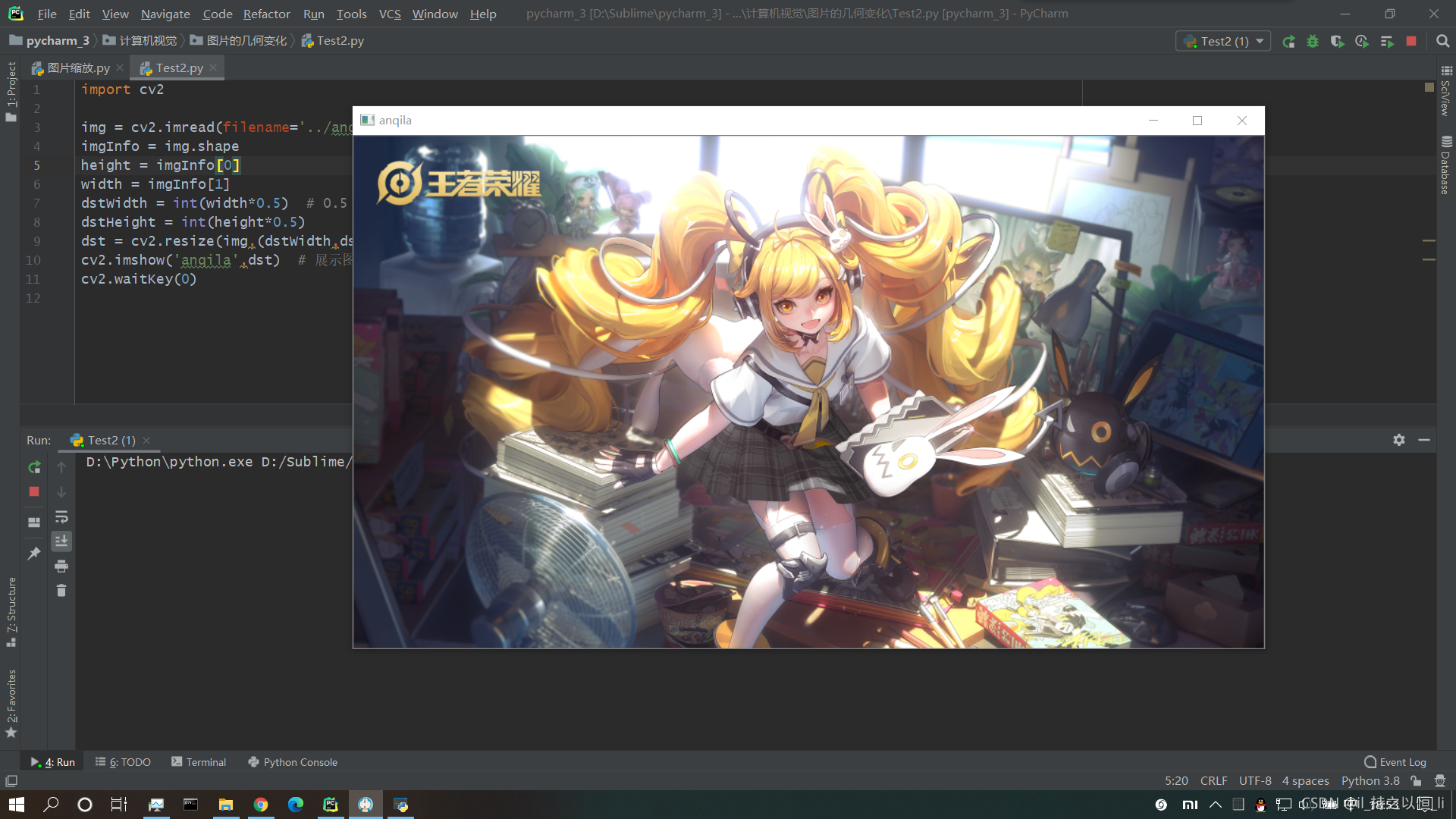Viewport: 1456px width, 819px height.
Task: Run with coverage icon in toolbar
Action: 1337,42
